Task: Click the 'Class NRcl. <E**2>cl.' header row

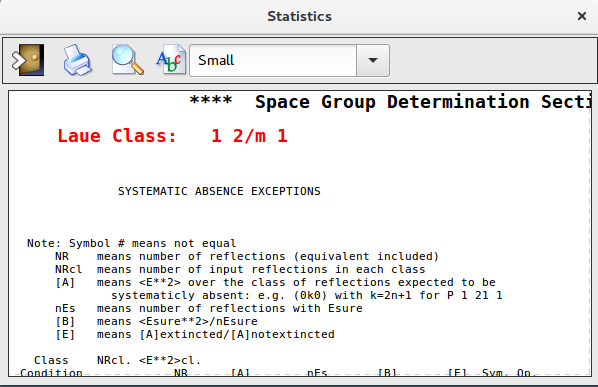Action: click(117, 360)
